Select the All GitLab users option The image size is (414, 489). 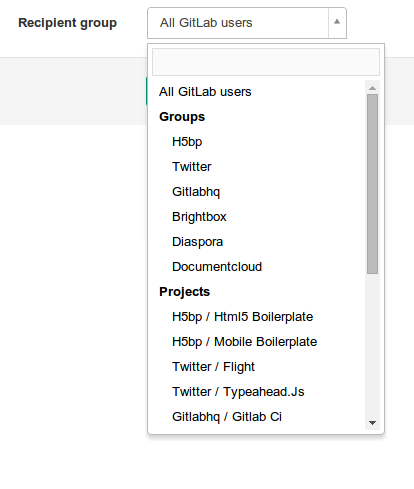point(256,92)
